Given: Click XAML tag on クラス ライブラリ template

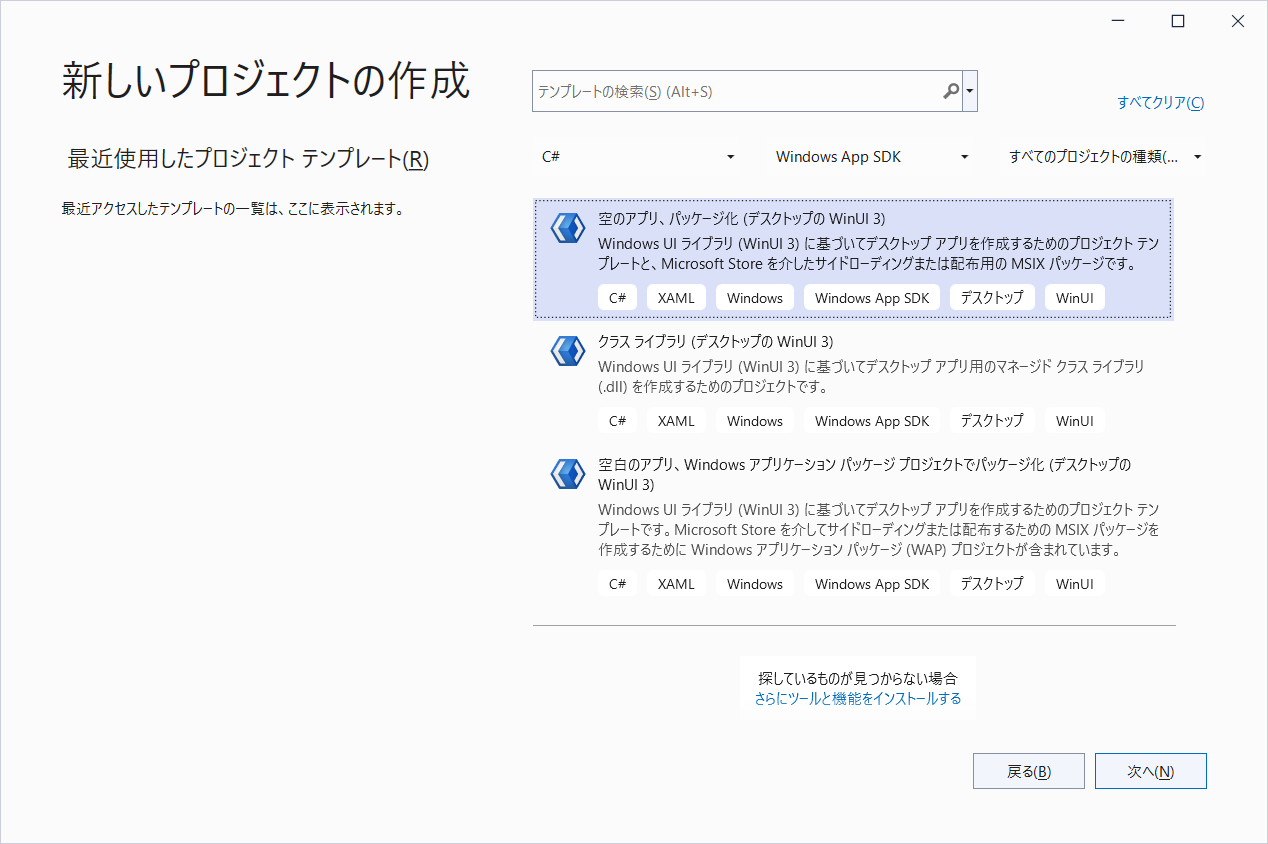Looking at the screenshot, I should point(676,421).
